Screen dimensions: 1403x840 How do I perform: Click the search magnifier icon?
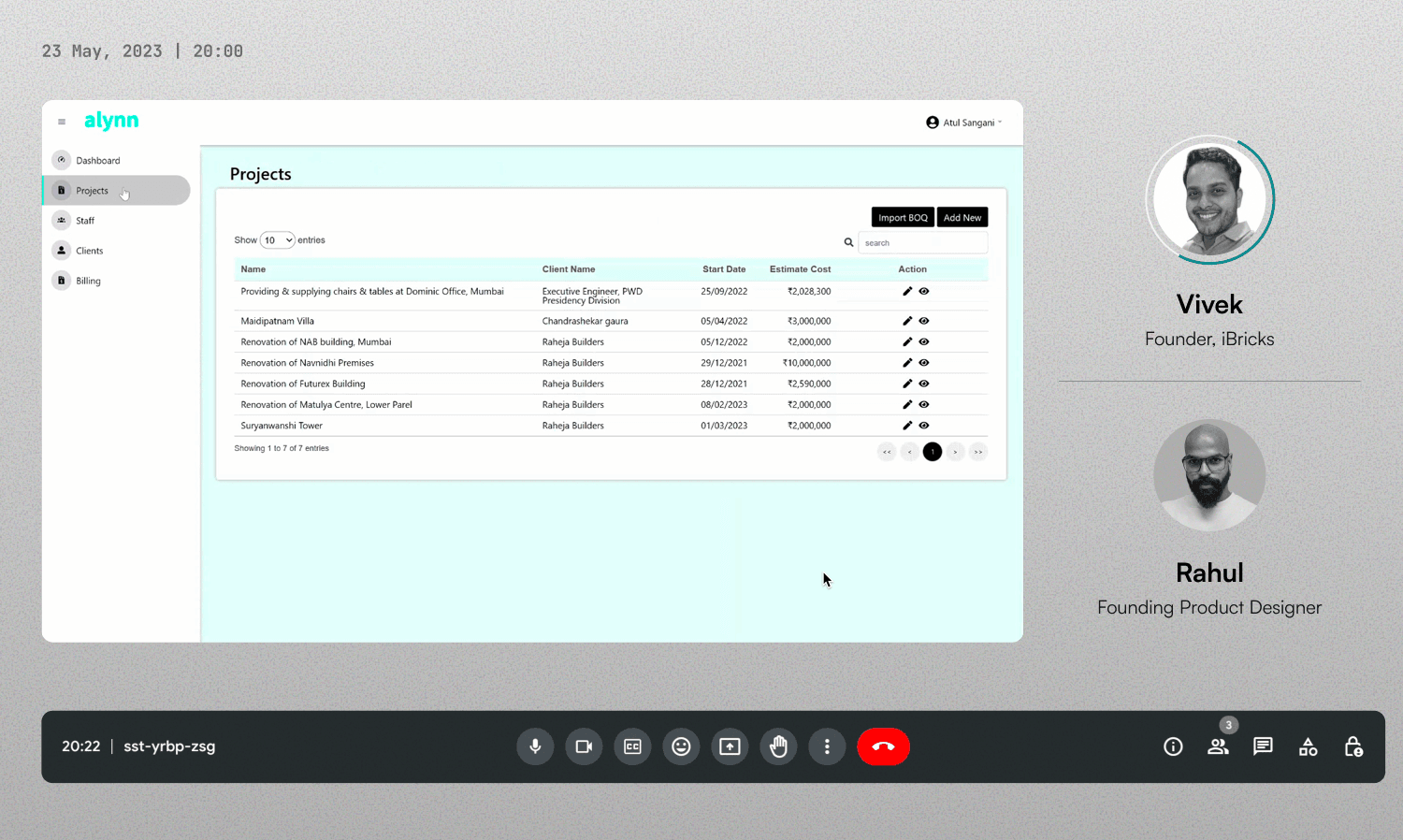point(848,242)
